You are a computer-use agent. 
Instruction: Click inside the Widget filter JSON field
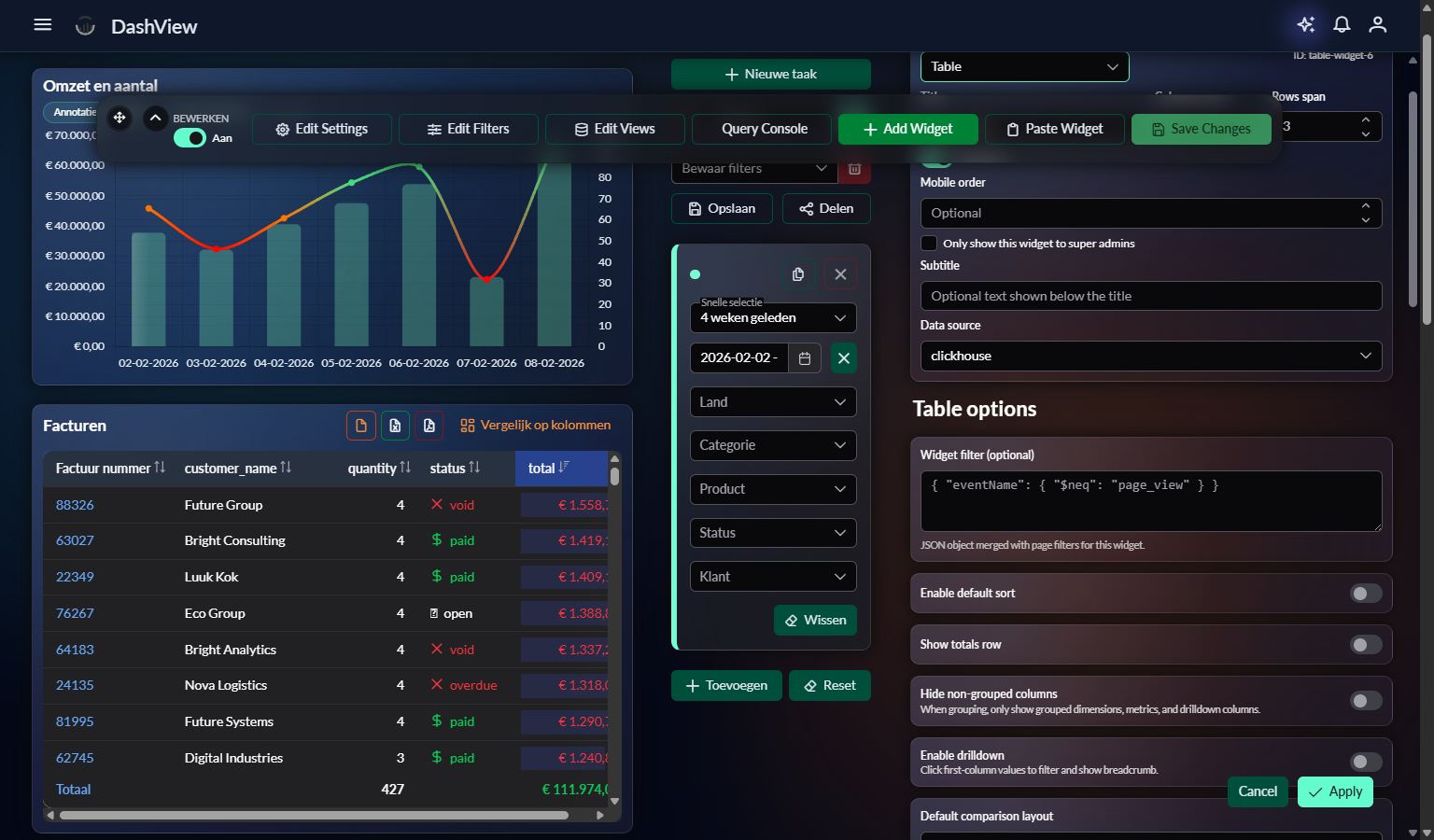click(1150, 501)
